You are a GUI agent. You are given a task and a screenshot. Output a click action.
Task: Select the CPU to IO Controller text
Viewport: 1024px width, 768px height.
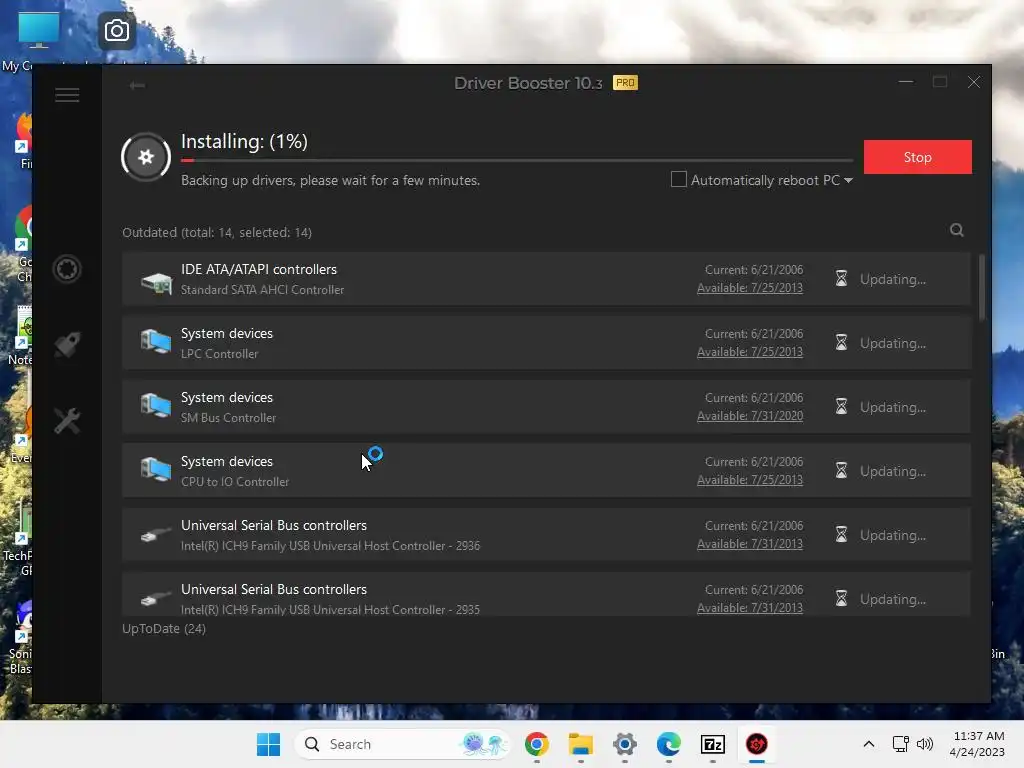(x=234, y=481)
